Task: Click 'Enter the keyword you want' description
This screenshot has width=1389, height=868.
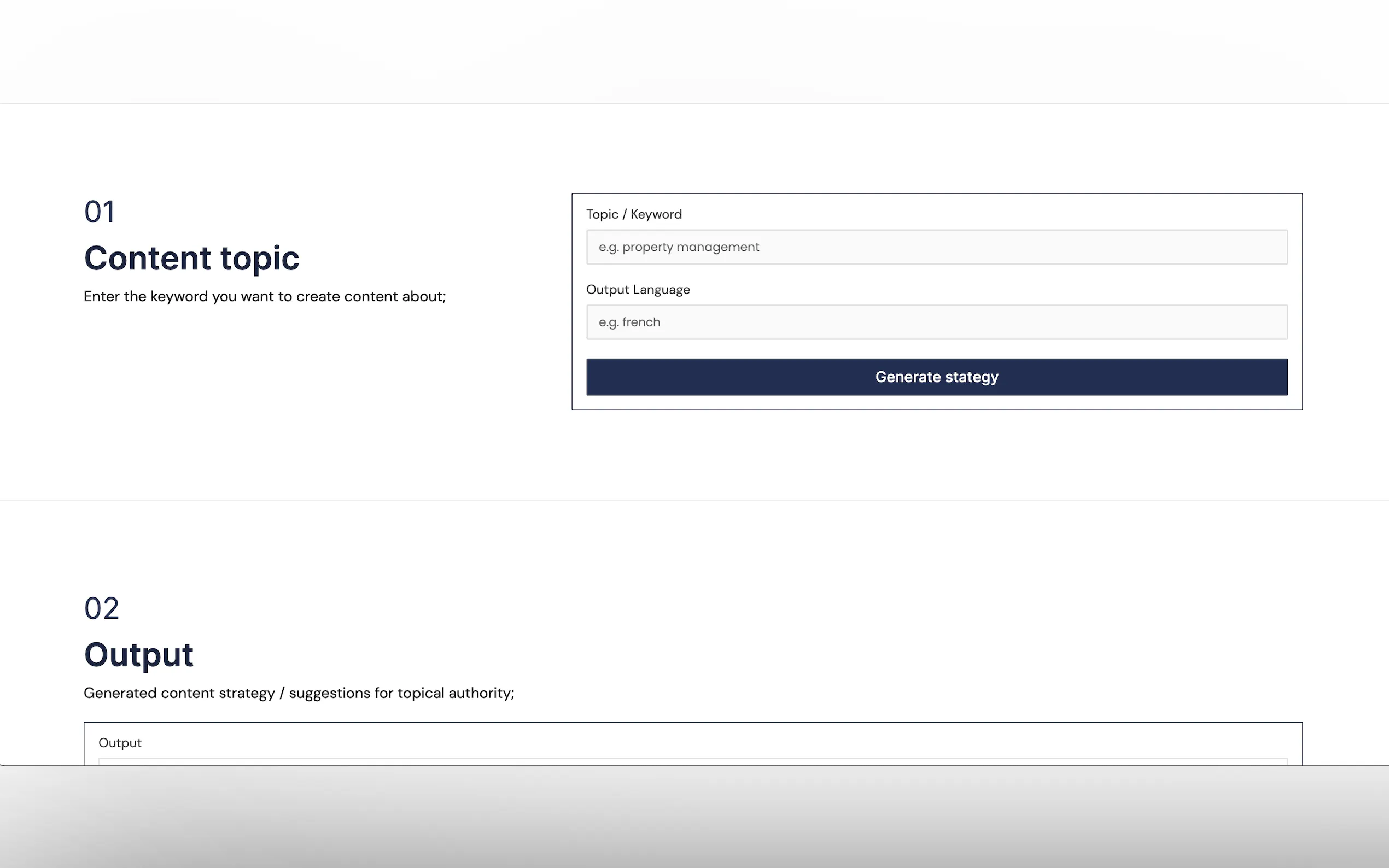Action: (264, 296)
